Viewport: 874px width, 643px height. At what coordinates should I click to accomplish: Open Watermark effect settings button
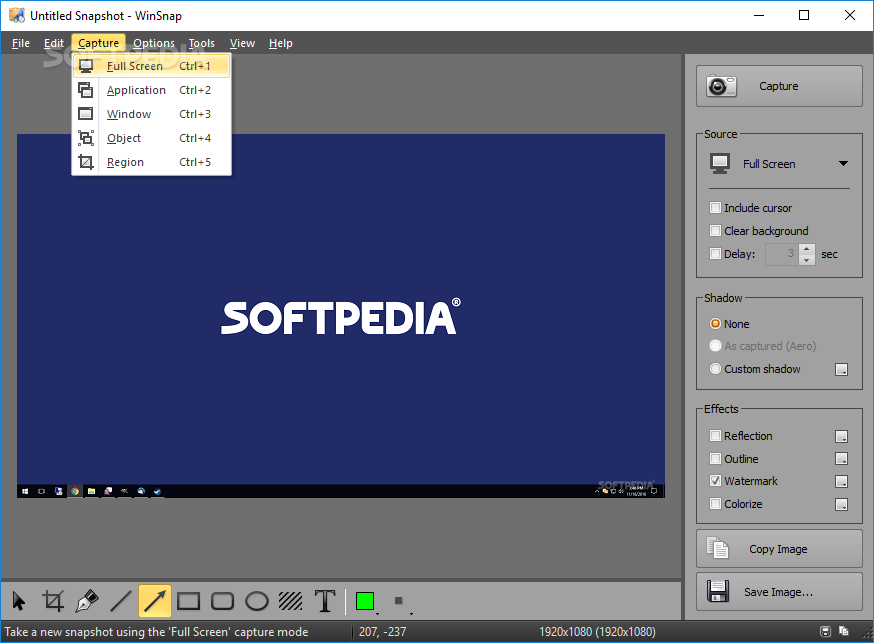click(x=842, y=481)
